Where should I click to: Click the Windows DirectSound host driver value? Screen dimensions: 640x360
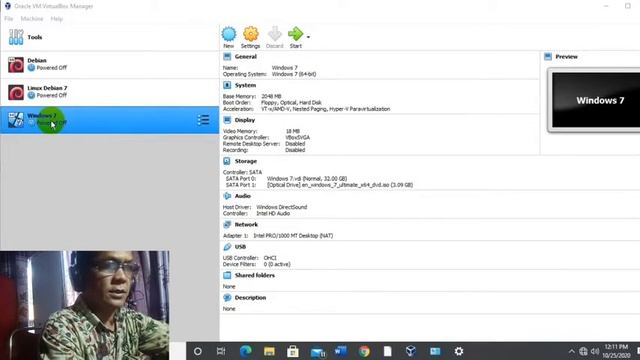(282, 207)
